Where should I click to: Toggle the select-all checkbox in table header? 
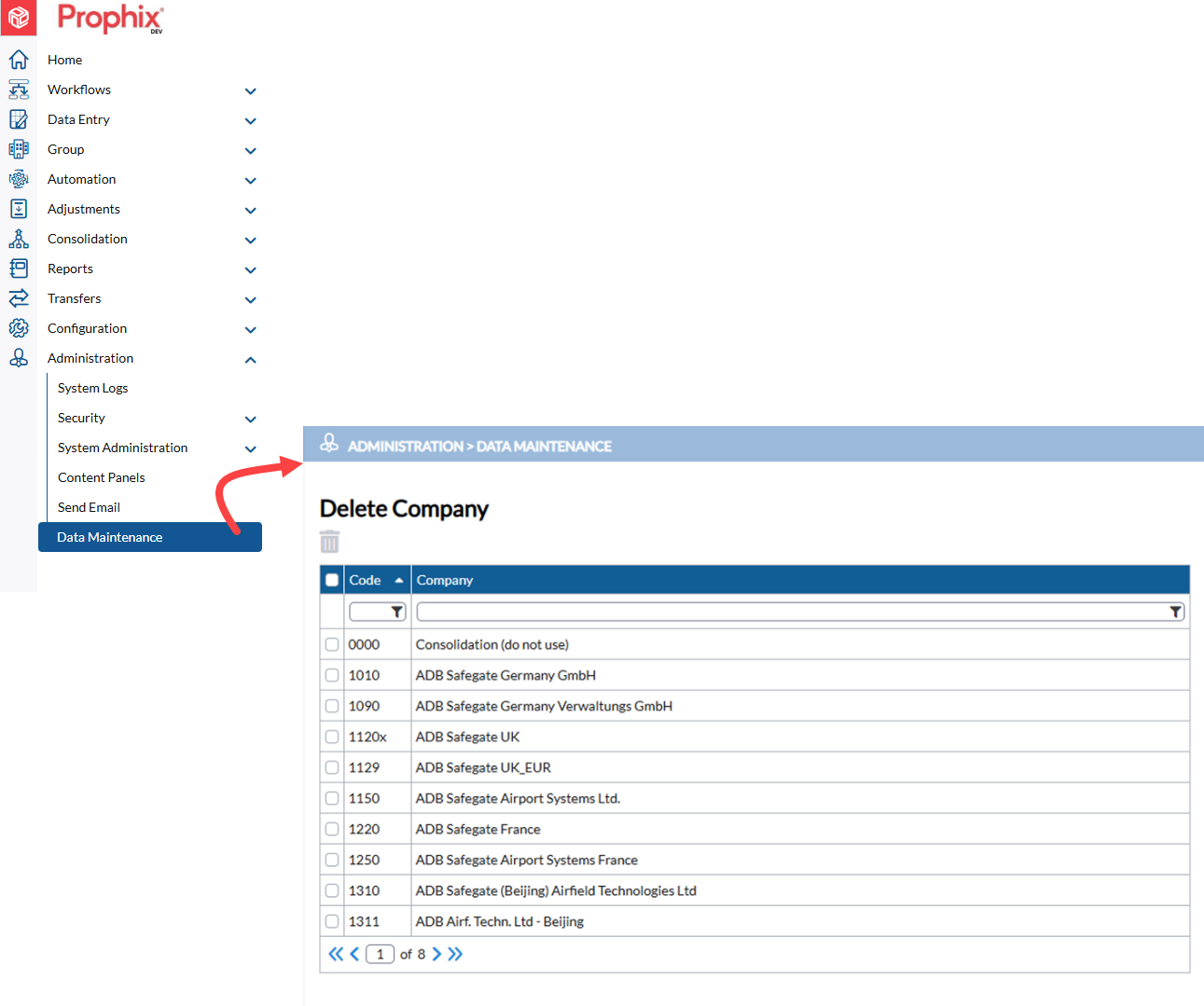[332, 580]
